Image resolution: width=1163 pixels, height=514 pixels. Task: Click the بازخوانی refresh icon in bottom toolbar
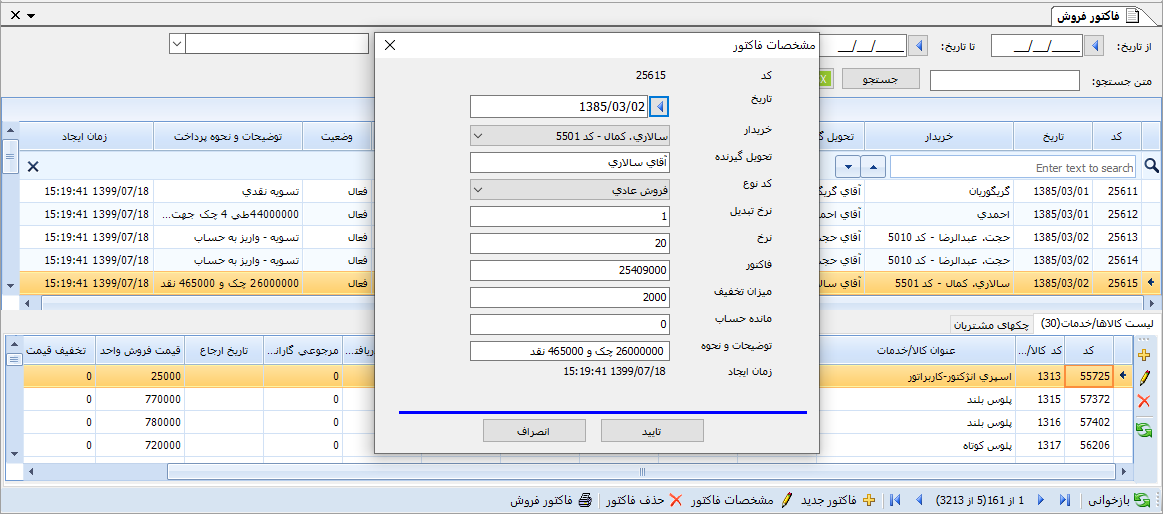pos(1143,501)
